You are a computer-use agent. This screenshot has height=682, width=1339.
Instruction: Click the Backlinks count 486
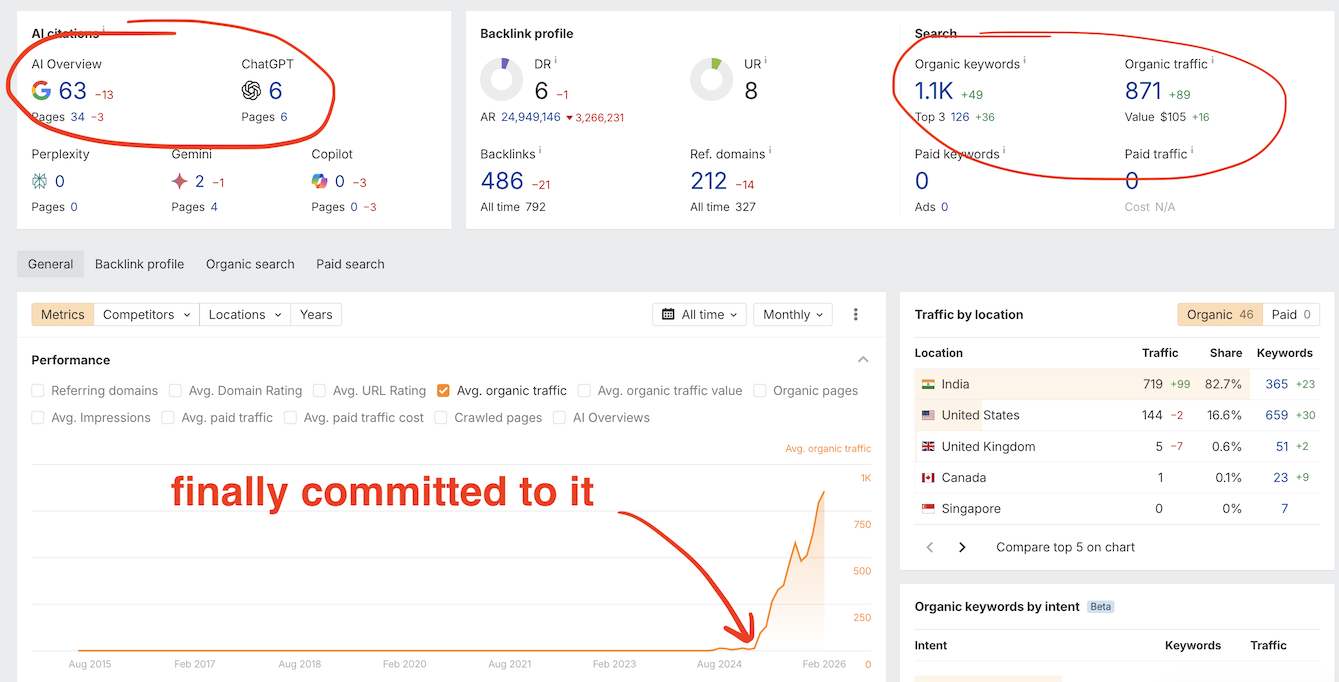(502, 181)
